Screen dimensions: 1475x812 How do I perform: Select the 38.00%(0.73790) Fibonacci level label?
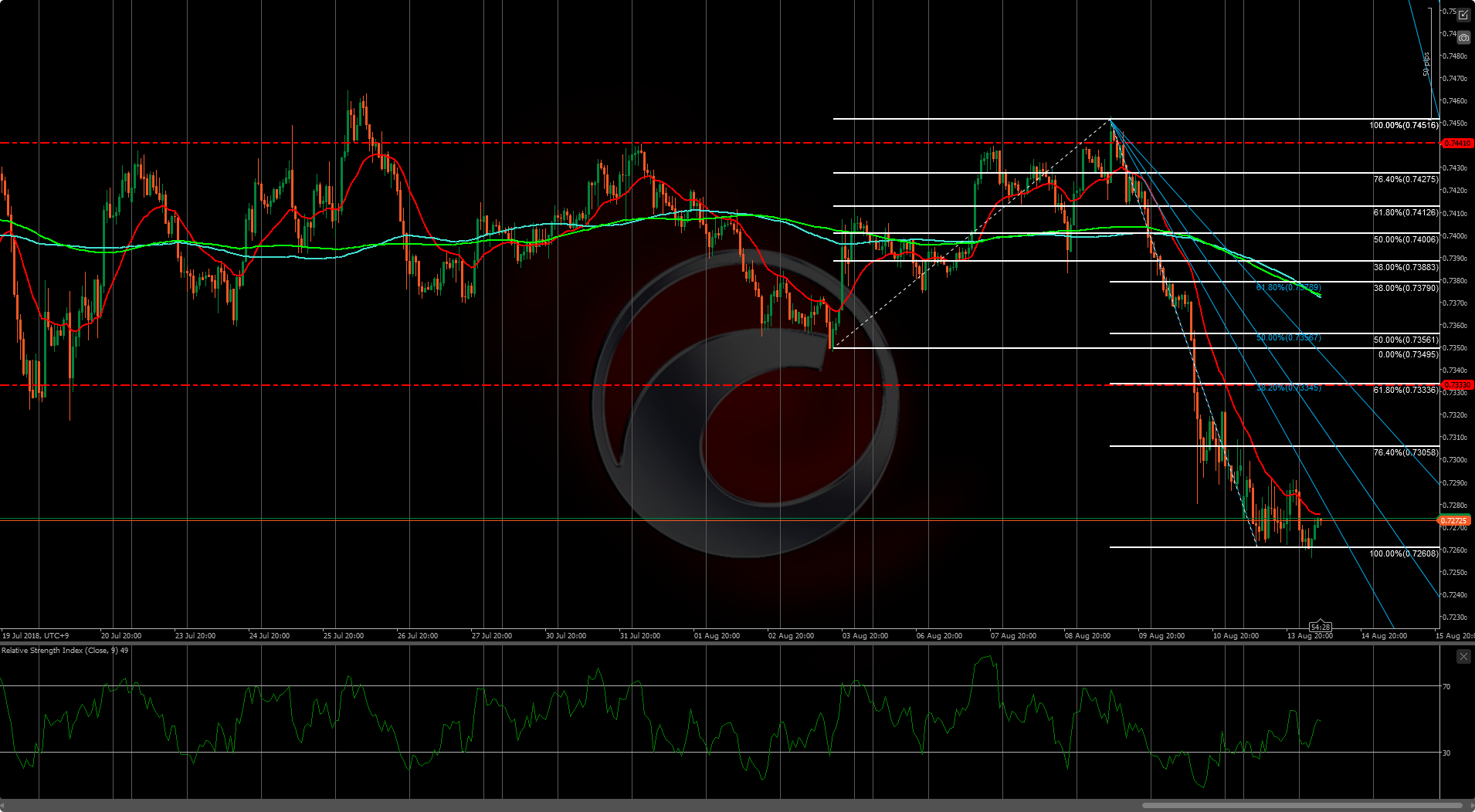coord(1405,288)
